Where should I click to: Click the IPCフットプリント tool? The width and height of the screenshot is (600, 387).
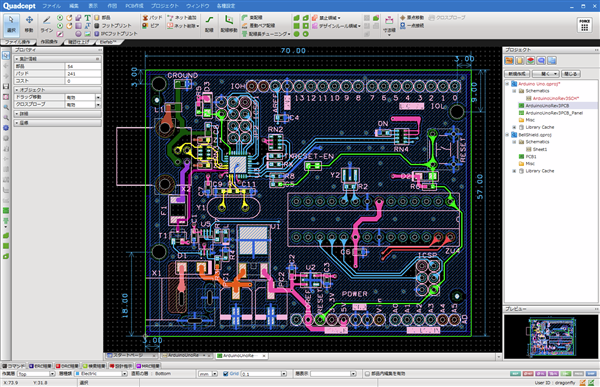tap(116, 34)
